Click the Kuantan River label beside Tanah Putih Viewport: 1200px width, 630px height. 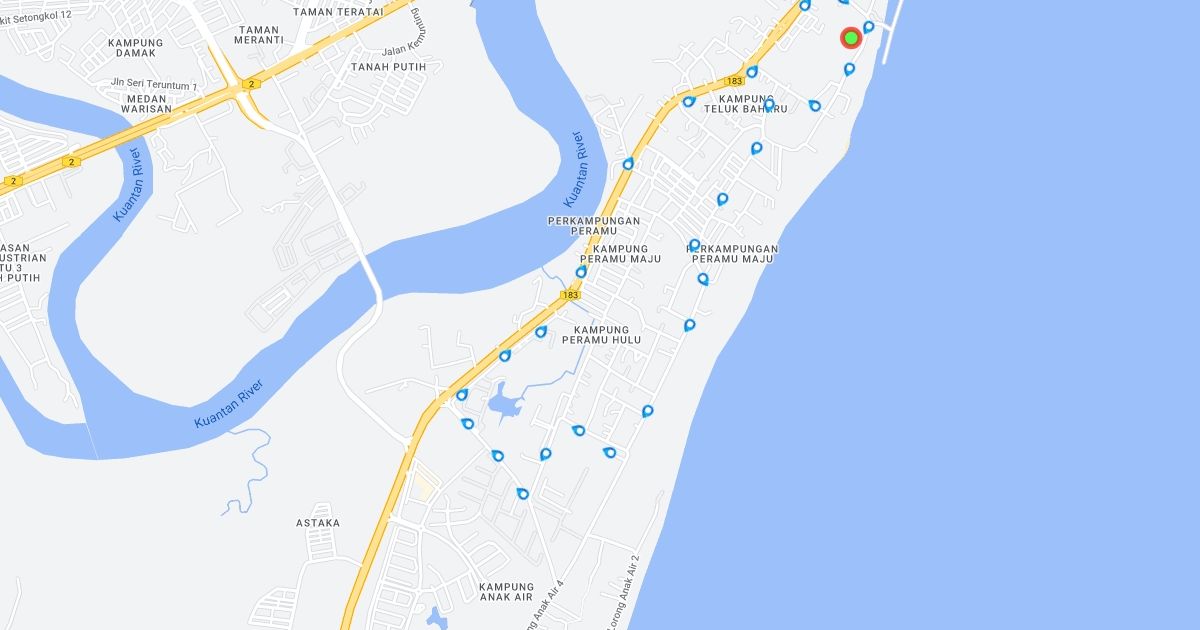click(x=576, y=169)
